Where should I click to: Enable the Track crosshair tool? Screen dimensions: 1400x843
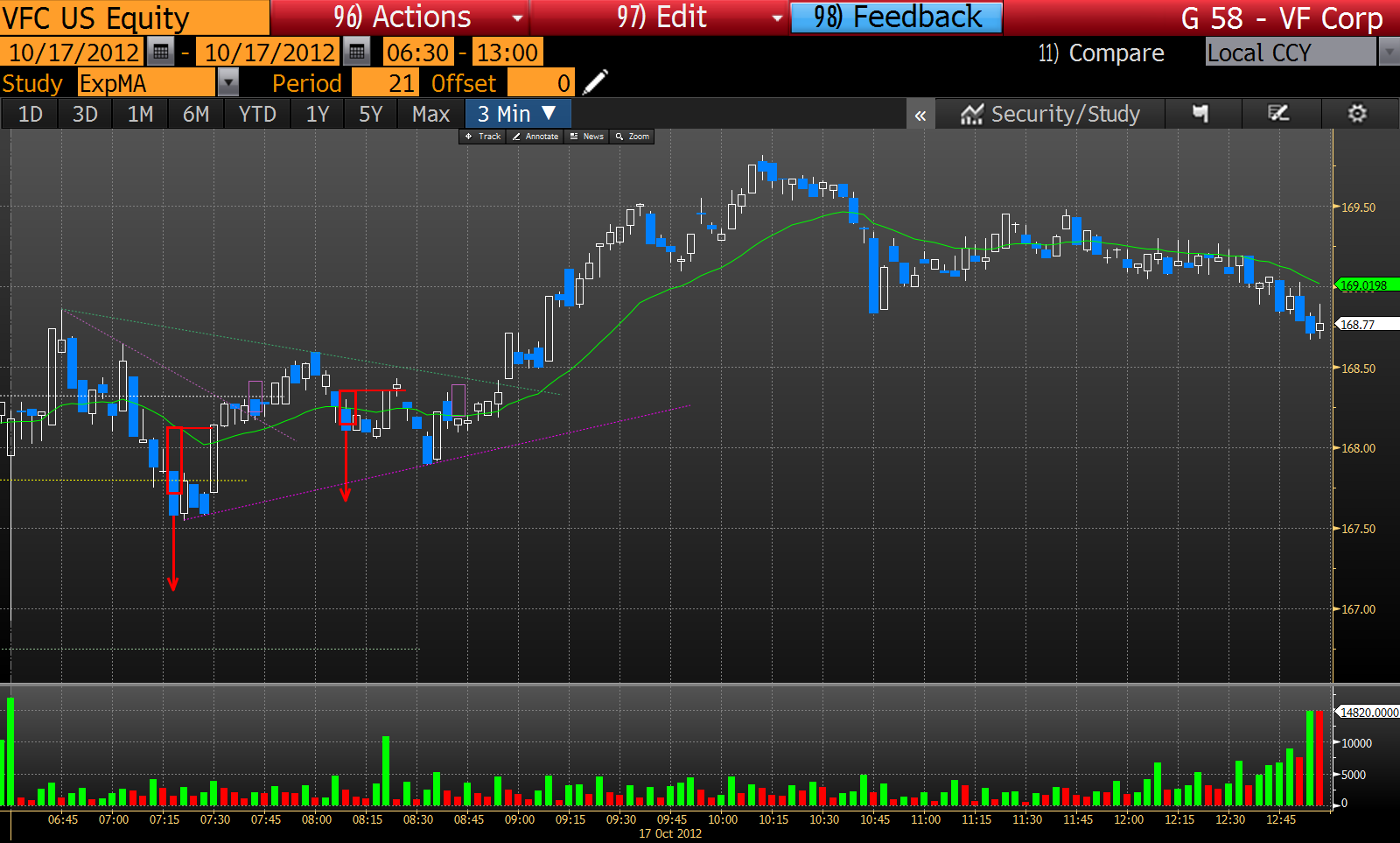[x=482, y=137]
